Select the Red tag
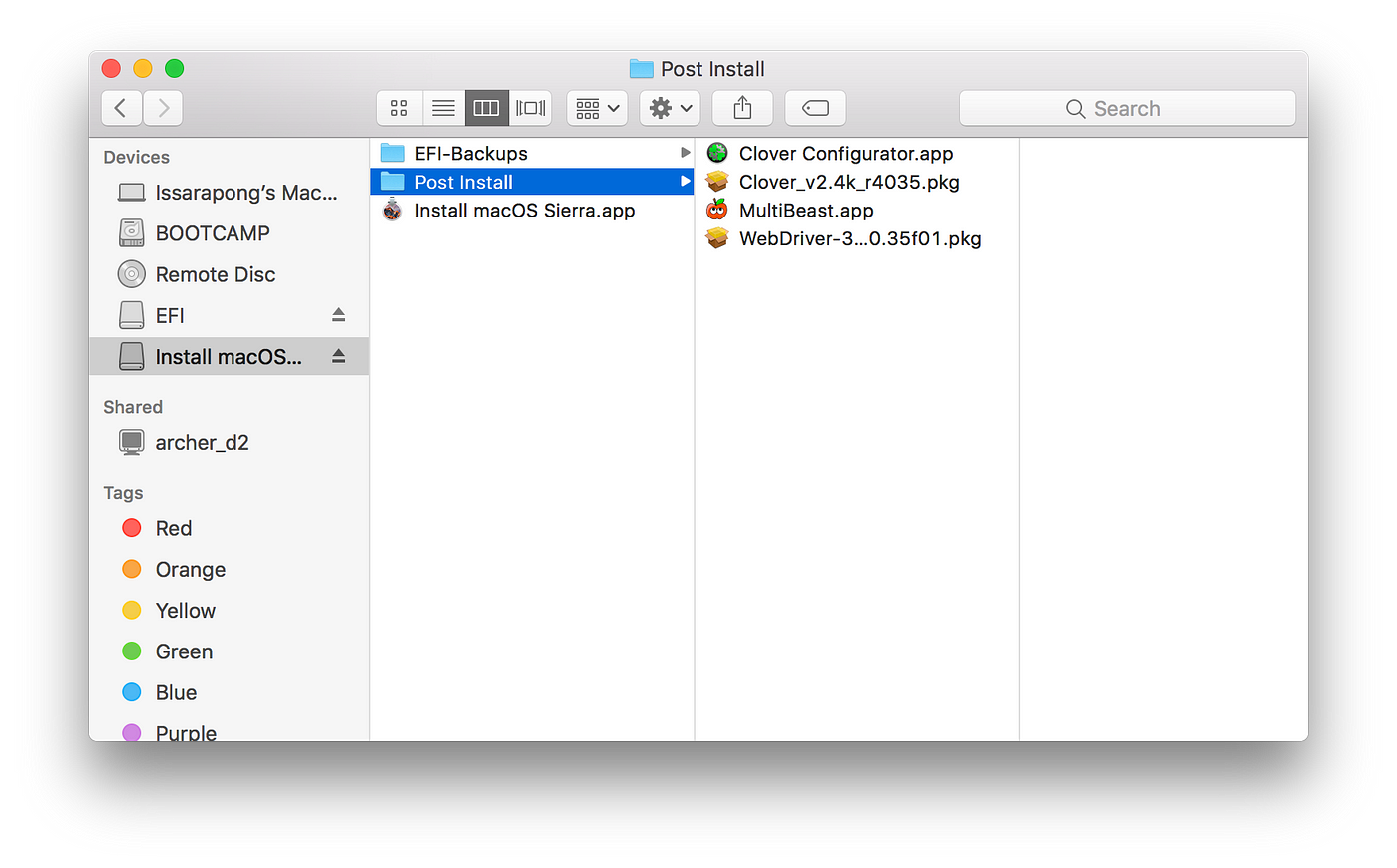Image resolution: width=1397 pixels, height=868 pixels. (x=229, y=528)
